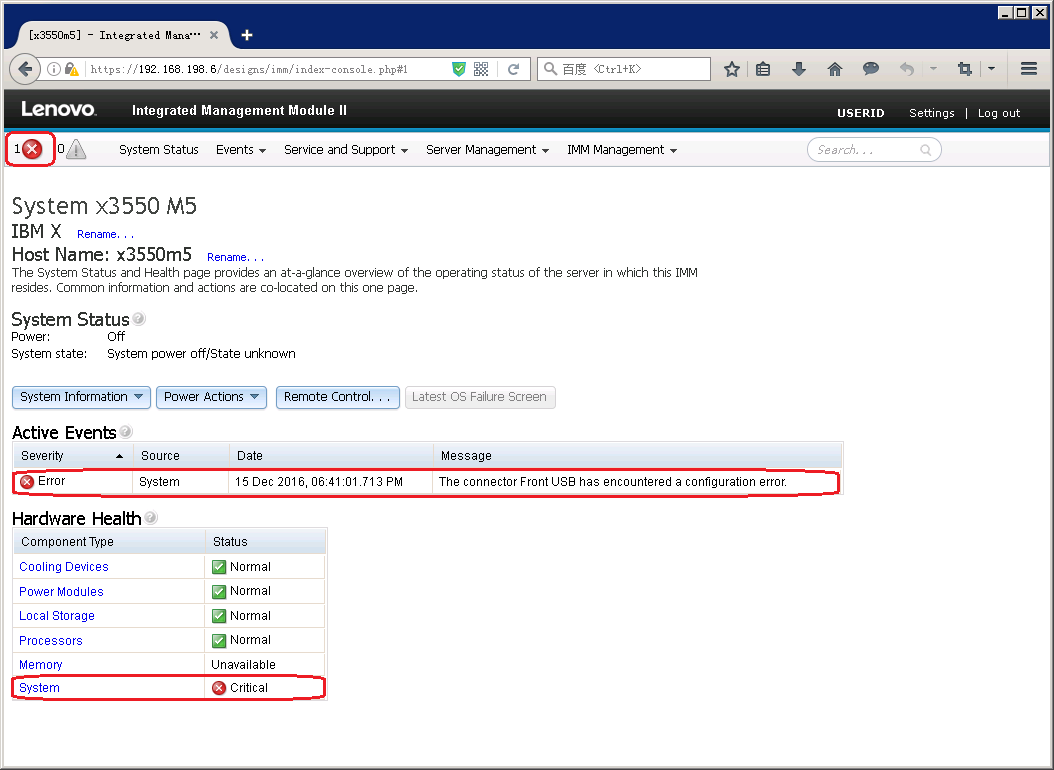Open the downloads arrow icon
Image resolution: width=1054 pixels, height=770 pixels.
pyautogui.click(x=798, y=68)
